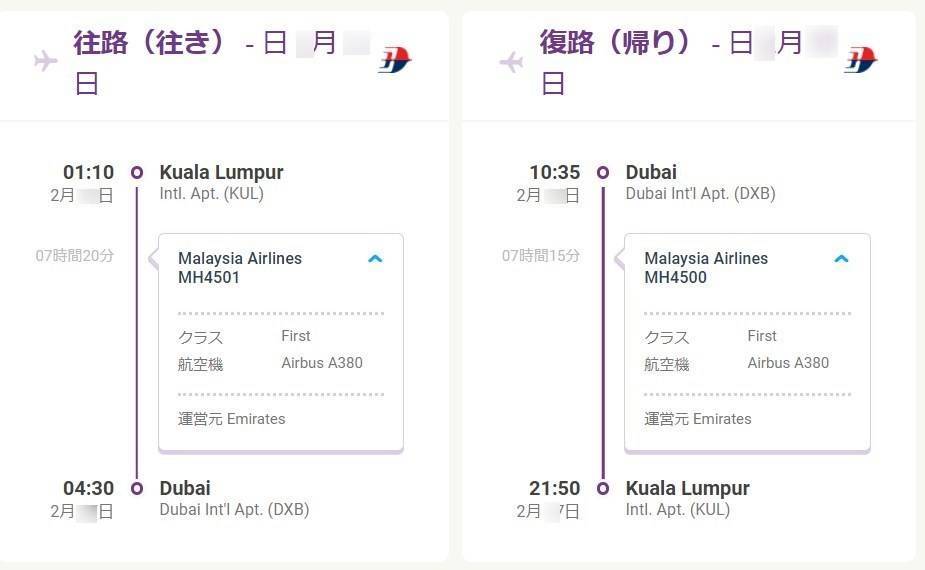Click the return Dubai departure airport name

click(651, 172)
